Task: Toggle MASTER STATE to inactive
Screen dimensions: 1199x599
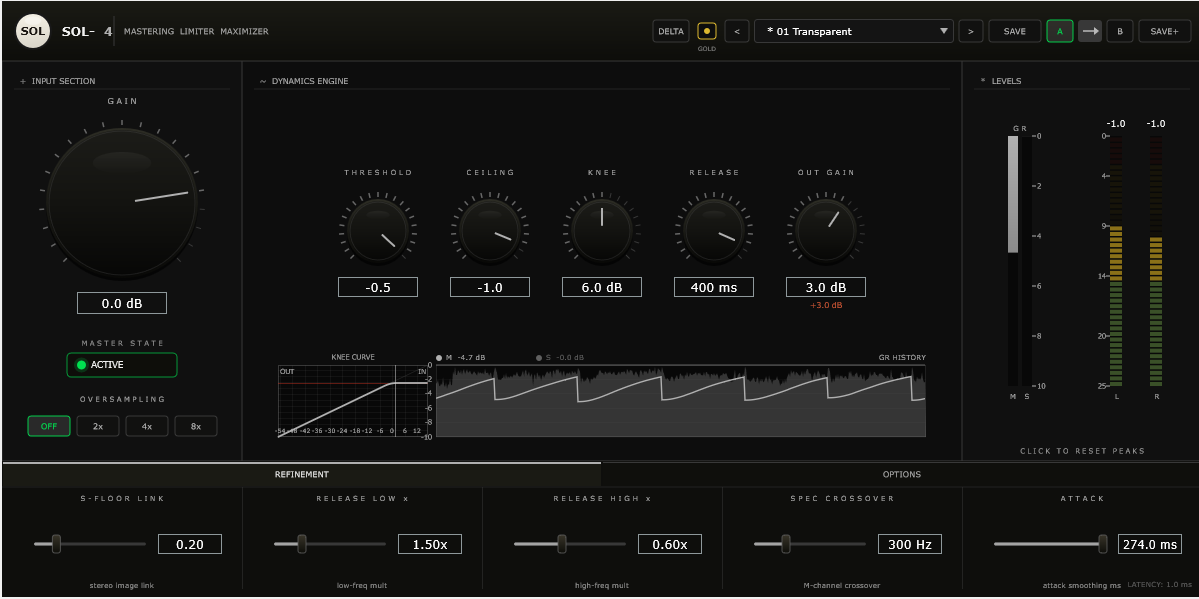Action: [121, 365]
